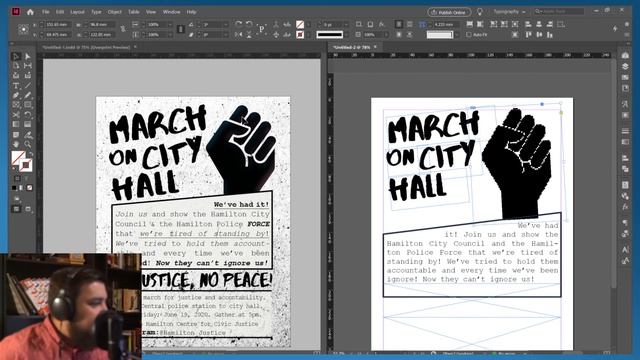Select the Note tool
The image size is (640, 360).
(x=16, y=135)
